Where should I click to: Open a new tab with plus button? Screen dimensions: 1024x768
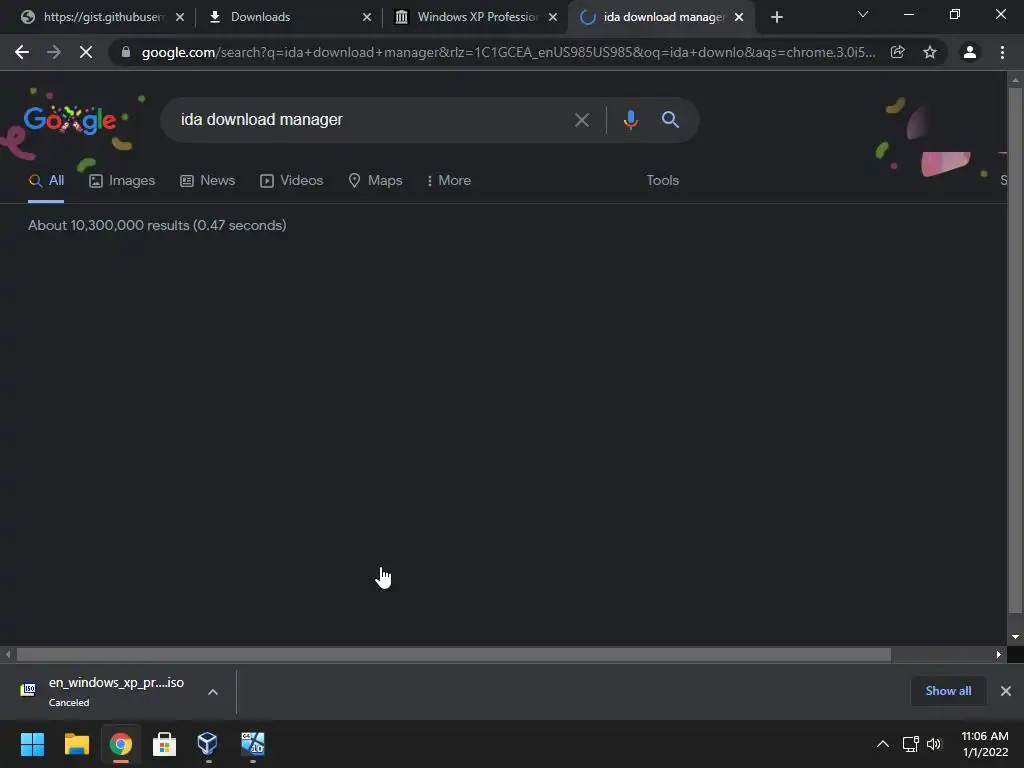(x=776, y=18)
